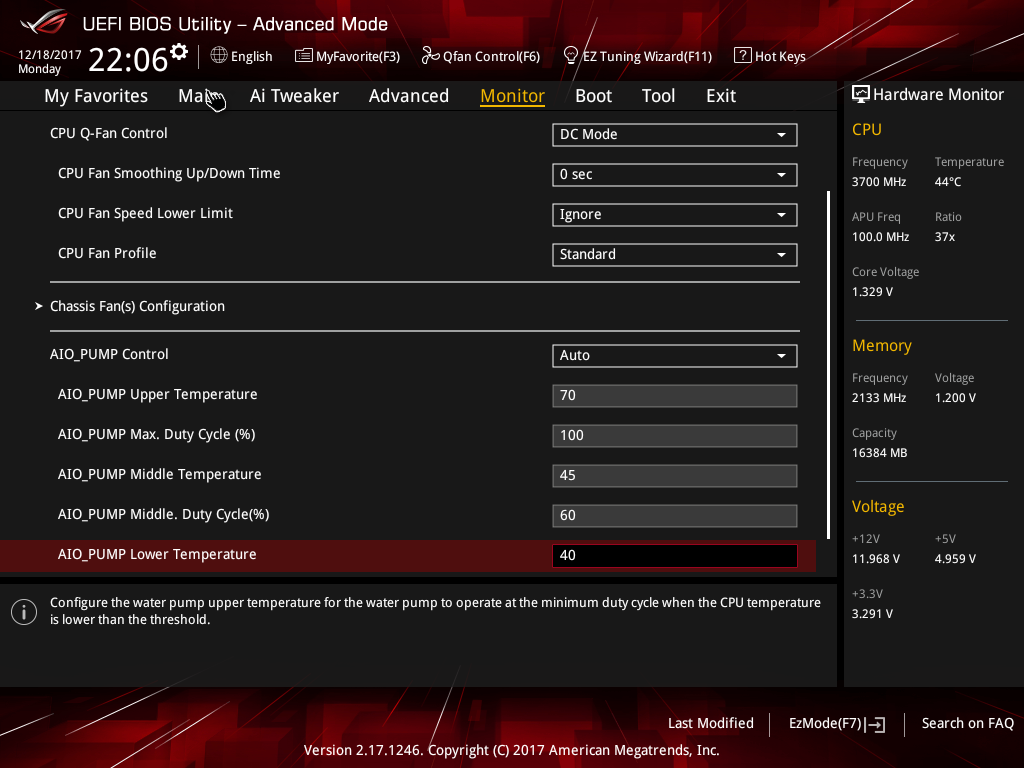Open the CPU Fan Profile dropdown
Viewport: 1024px width, 768px height.
tap(675, 255)
